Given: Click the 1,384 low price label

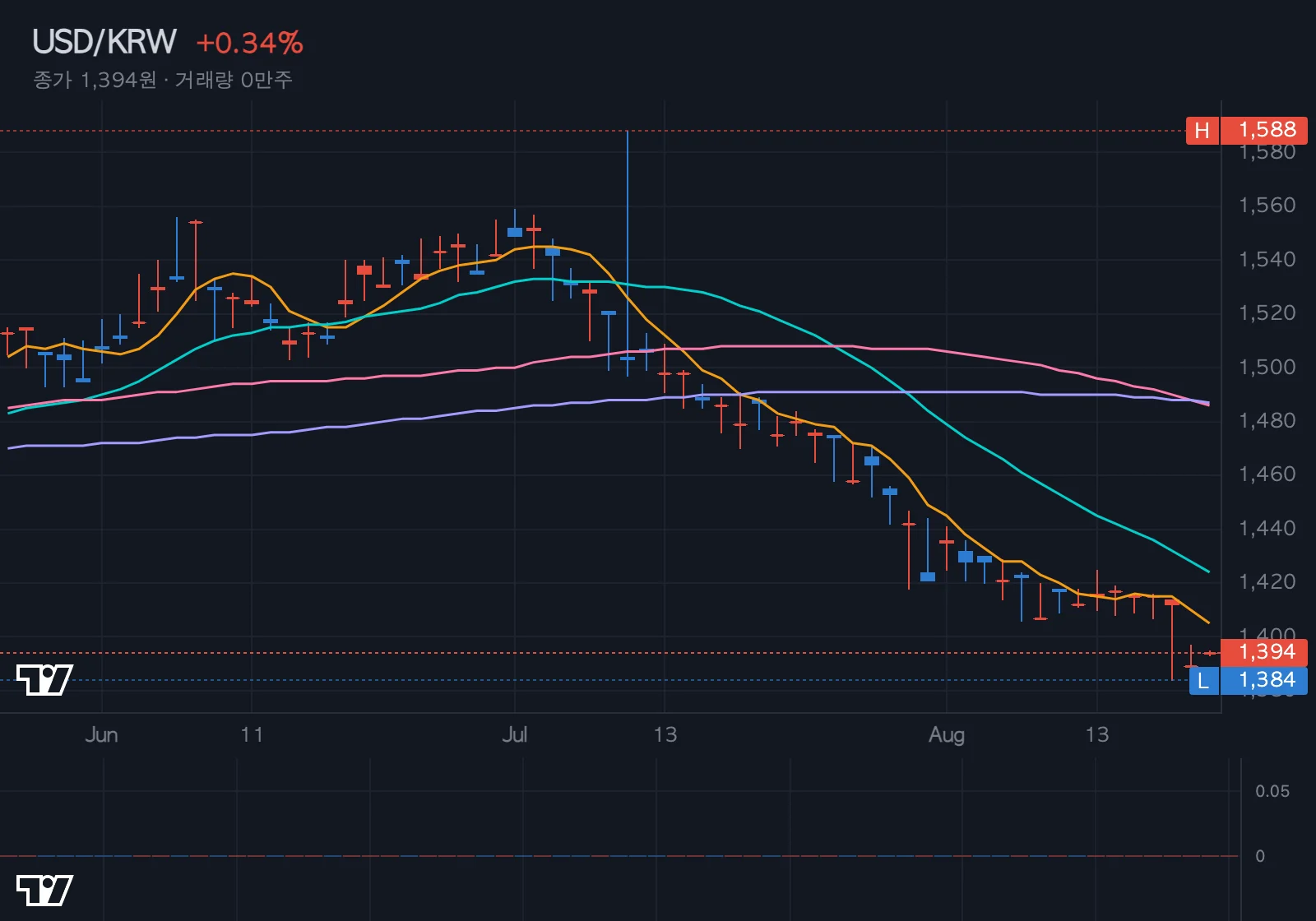Looking at the screenshot, I should pyautogui.click(x=1265, y=680).
